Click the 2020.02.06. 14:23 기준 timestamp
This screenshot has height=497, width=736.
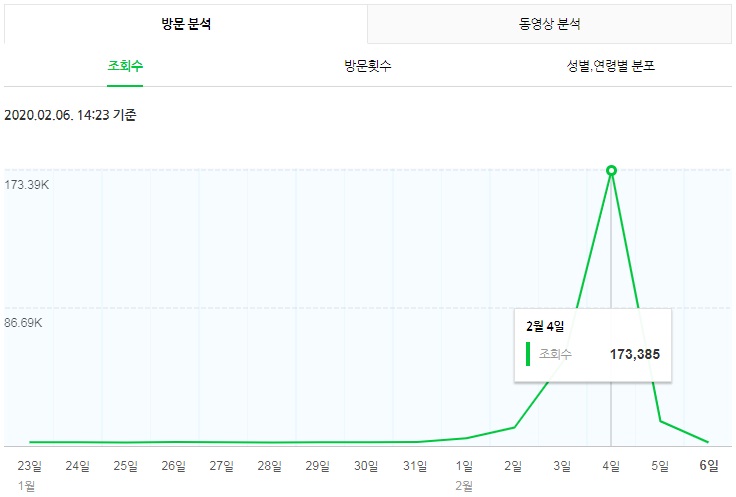pos(70,115)
